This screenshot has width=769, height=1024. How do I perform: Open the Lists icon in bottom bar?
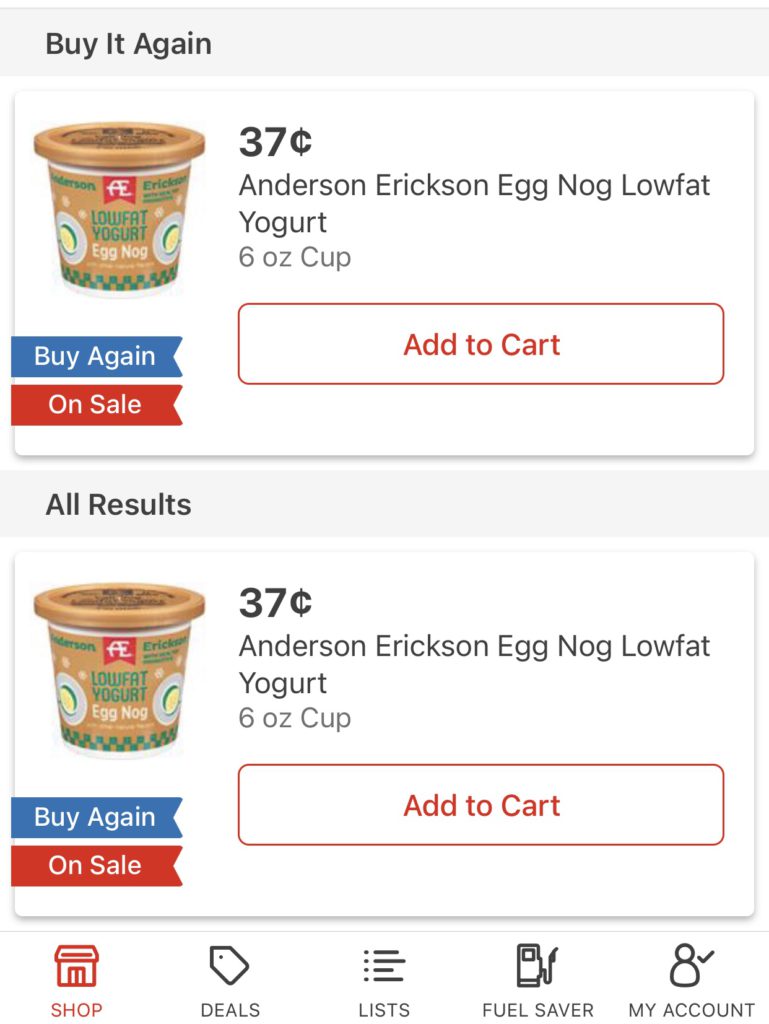[384, 967]
